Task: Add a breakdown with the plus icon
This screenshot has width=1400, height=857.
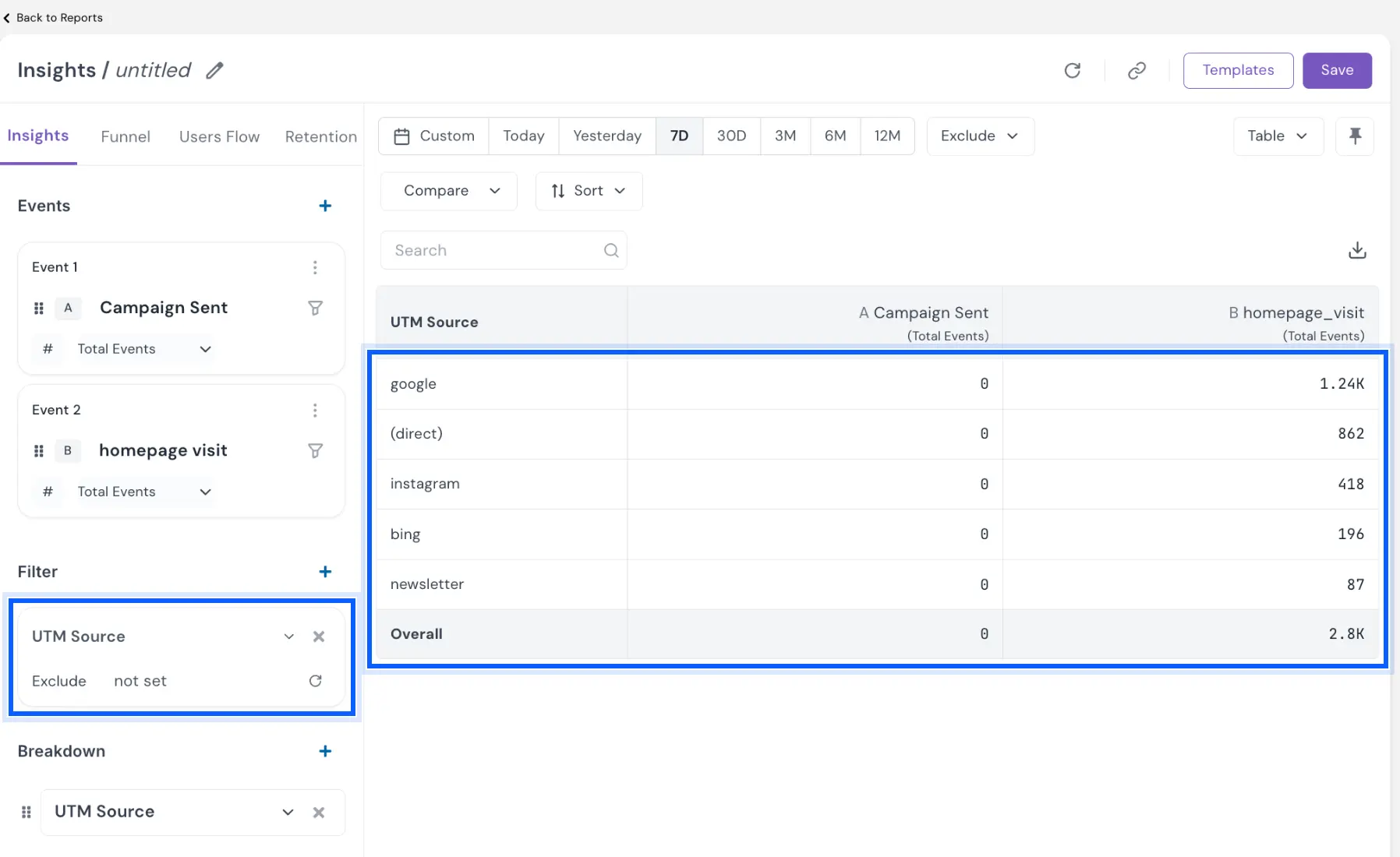Action: (325, 751)
